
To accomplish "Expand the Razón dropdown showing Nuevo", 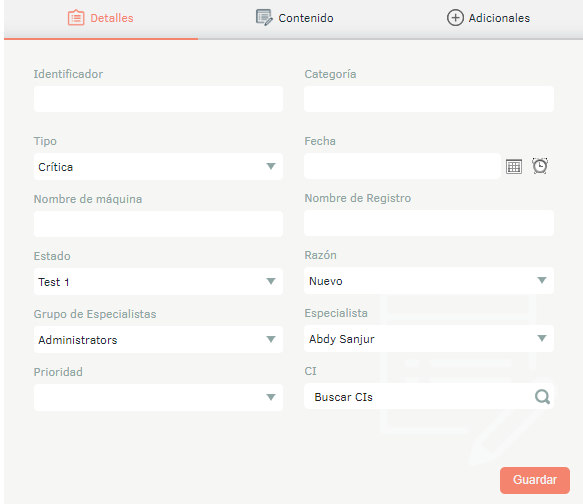I will click(429, 281).
